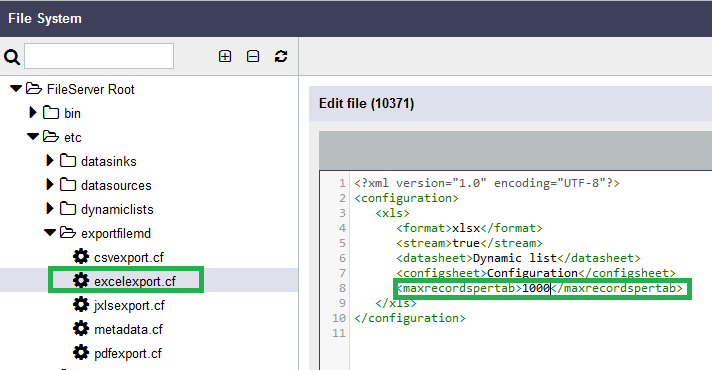Screen dimensions: 712x370
Task: Select the FileServer Root folder icon
Action: pos(34,89)
